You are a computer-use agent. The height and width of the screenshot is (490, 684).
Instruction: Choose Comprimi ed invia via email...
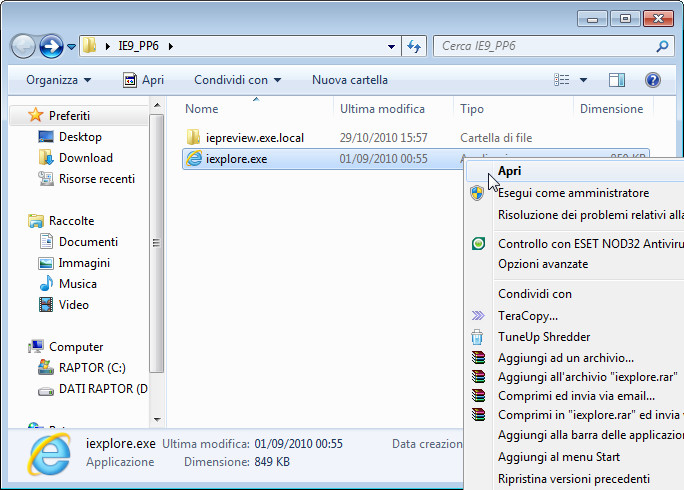(575, 396)
